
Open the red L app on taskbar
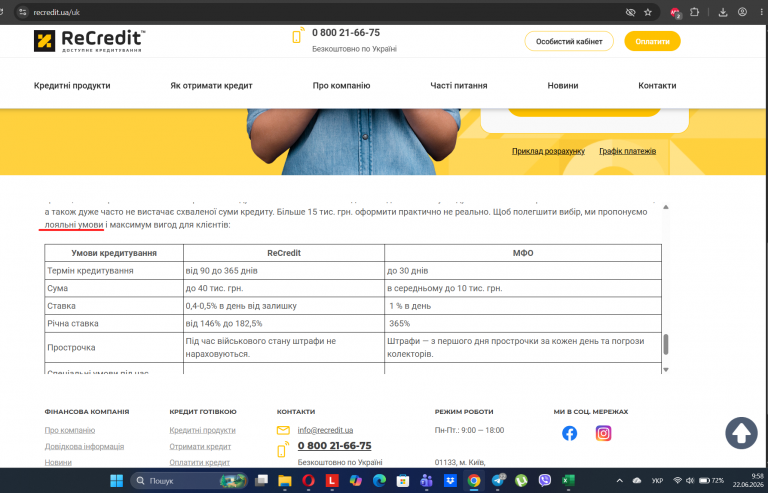(x=332, y=481)
